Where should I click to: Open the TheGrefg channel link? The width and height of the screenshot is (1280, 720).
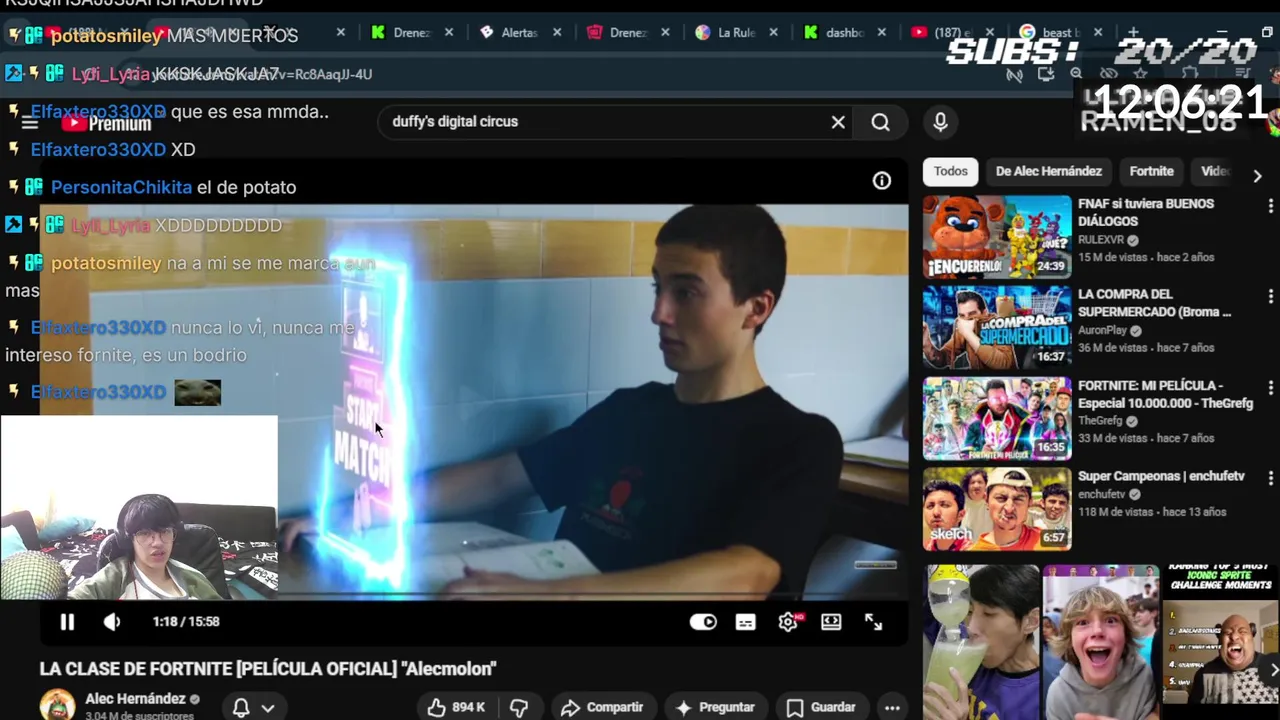click(1102, 421)
